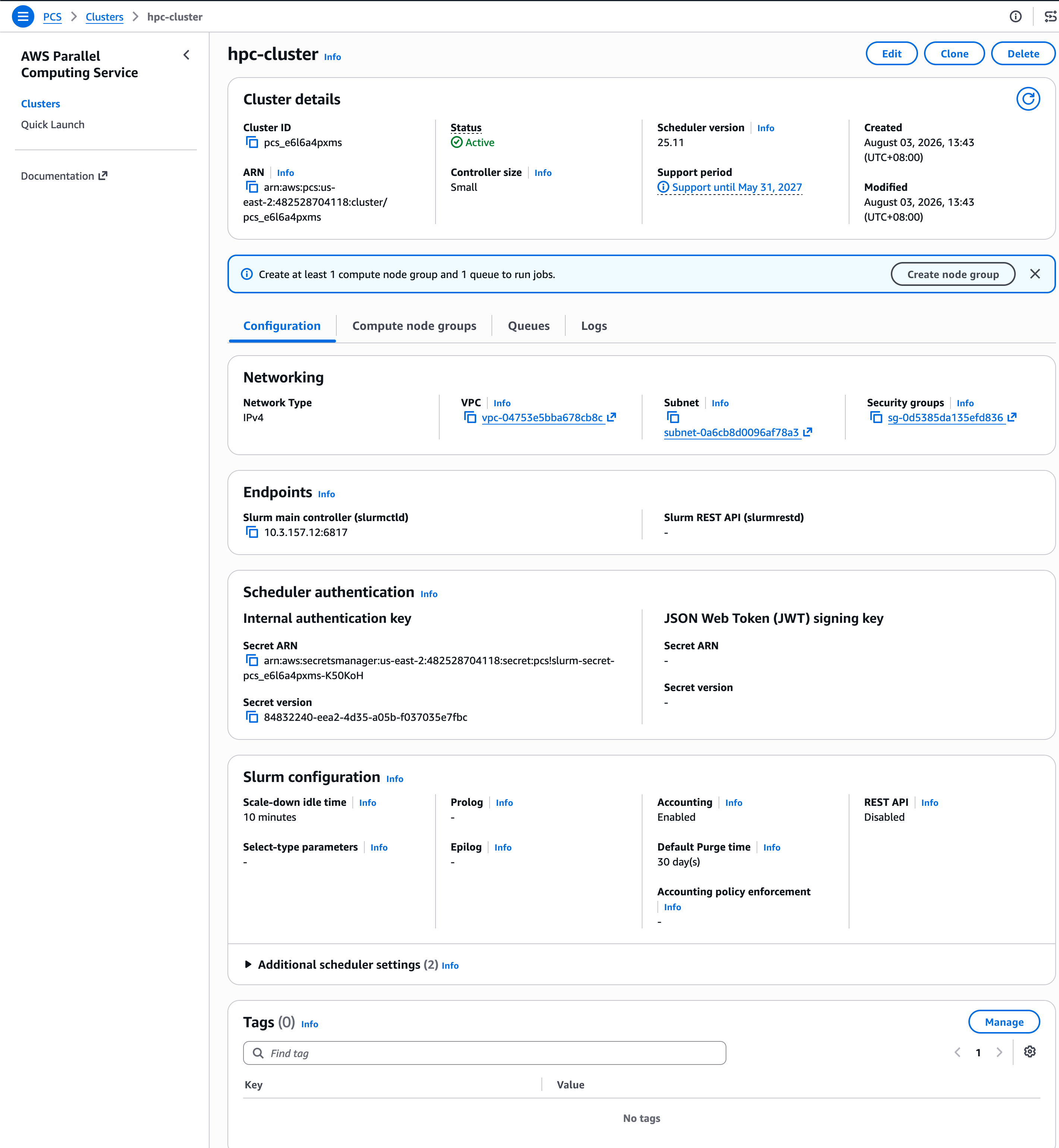Open Info for Scheduler authentication
This screenshot has height=1148, width=1059.
click(x=429, y=594)
